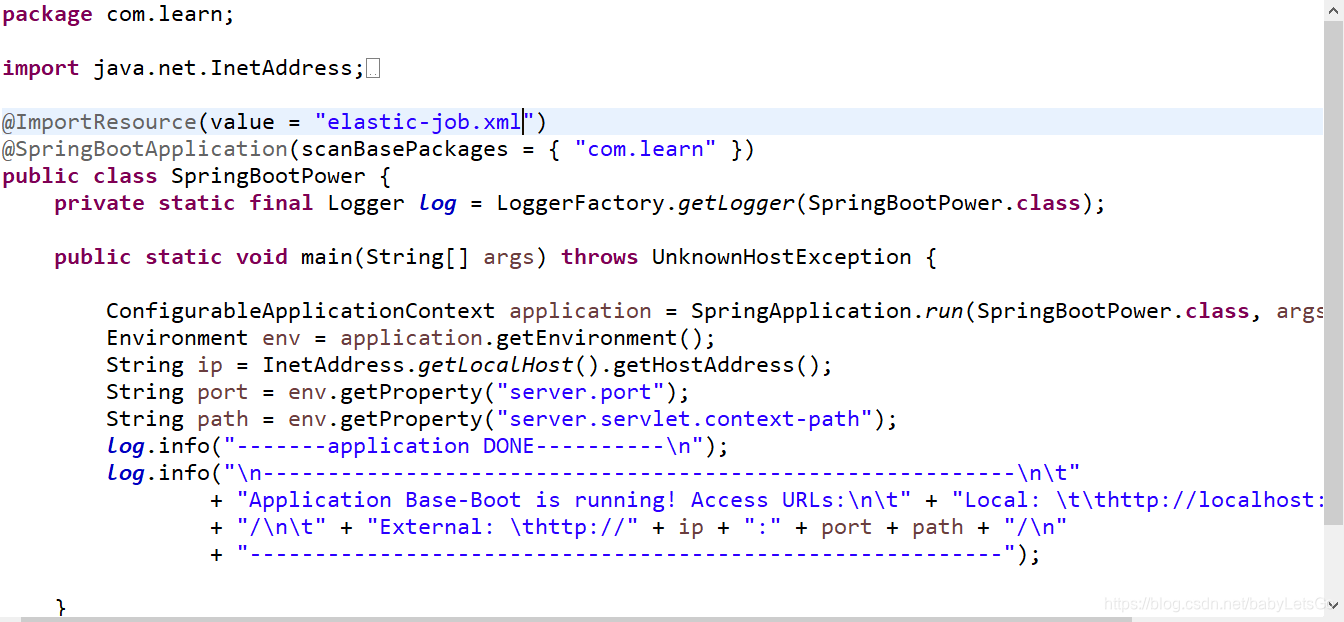The height and width of the screenshot is (622, 1344).
Task: Click the right-side vertical scrollbar
Action: pyautogui.click(x=1336, y=300)
